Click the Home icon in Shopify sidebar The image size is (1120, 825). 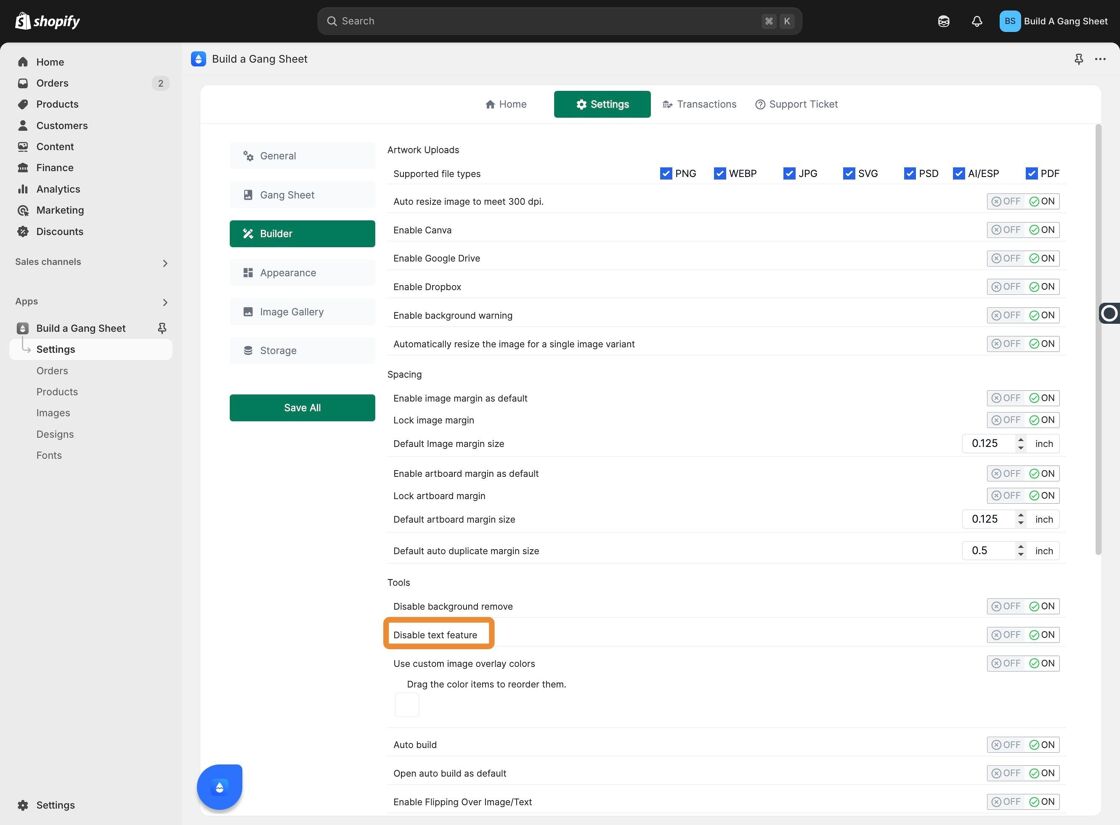click(x=23, y=62)
